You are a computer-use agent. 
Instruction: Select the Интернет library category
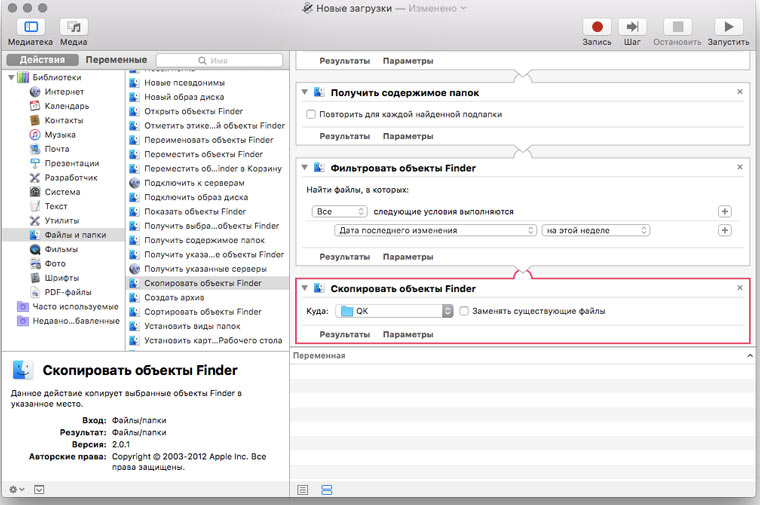tap(64, 92)
